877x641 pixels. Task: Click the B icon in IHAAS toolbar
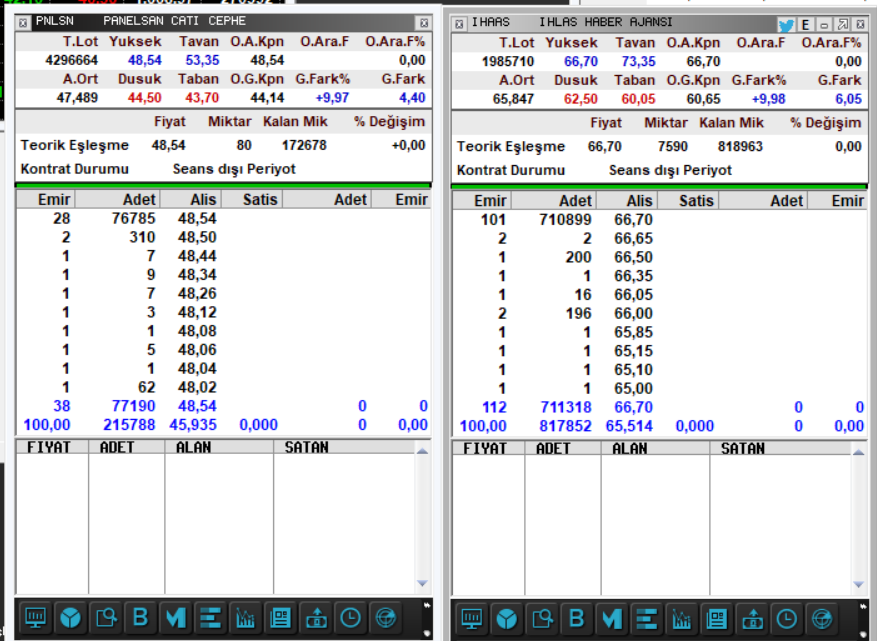click(577, 619)
